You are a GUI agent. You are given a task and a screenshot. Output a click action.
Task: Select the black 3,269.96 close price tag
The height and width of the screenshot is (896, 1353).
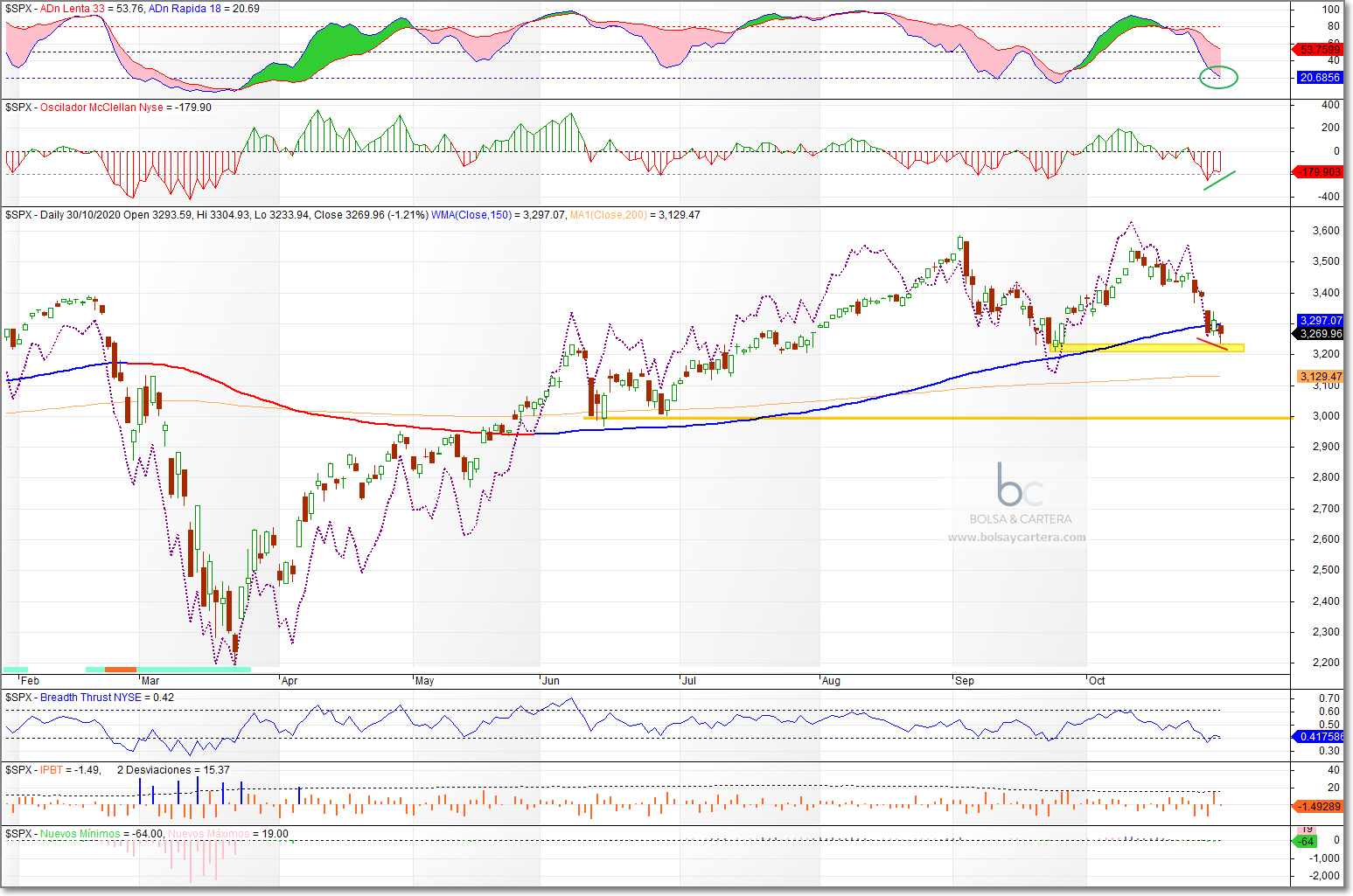pyautogui.click(x=1318, y=334)
